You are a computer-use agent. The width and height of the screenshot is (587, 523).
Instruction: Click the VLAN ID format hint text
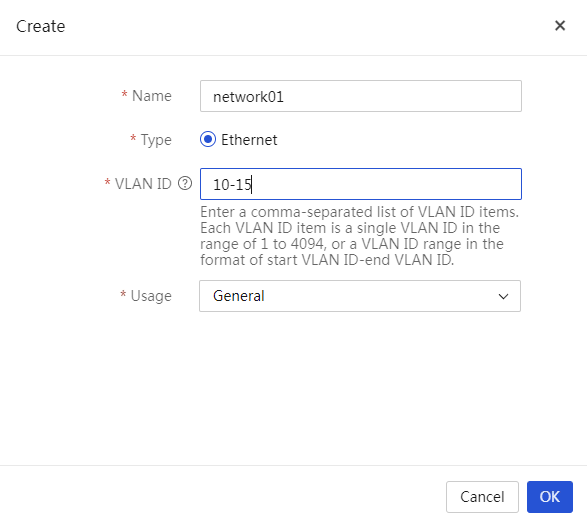359,236
